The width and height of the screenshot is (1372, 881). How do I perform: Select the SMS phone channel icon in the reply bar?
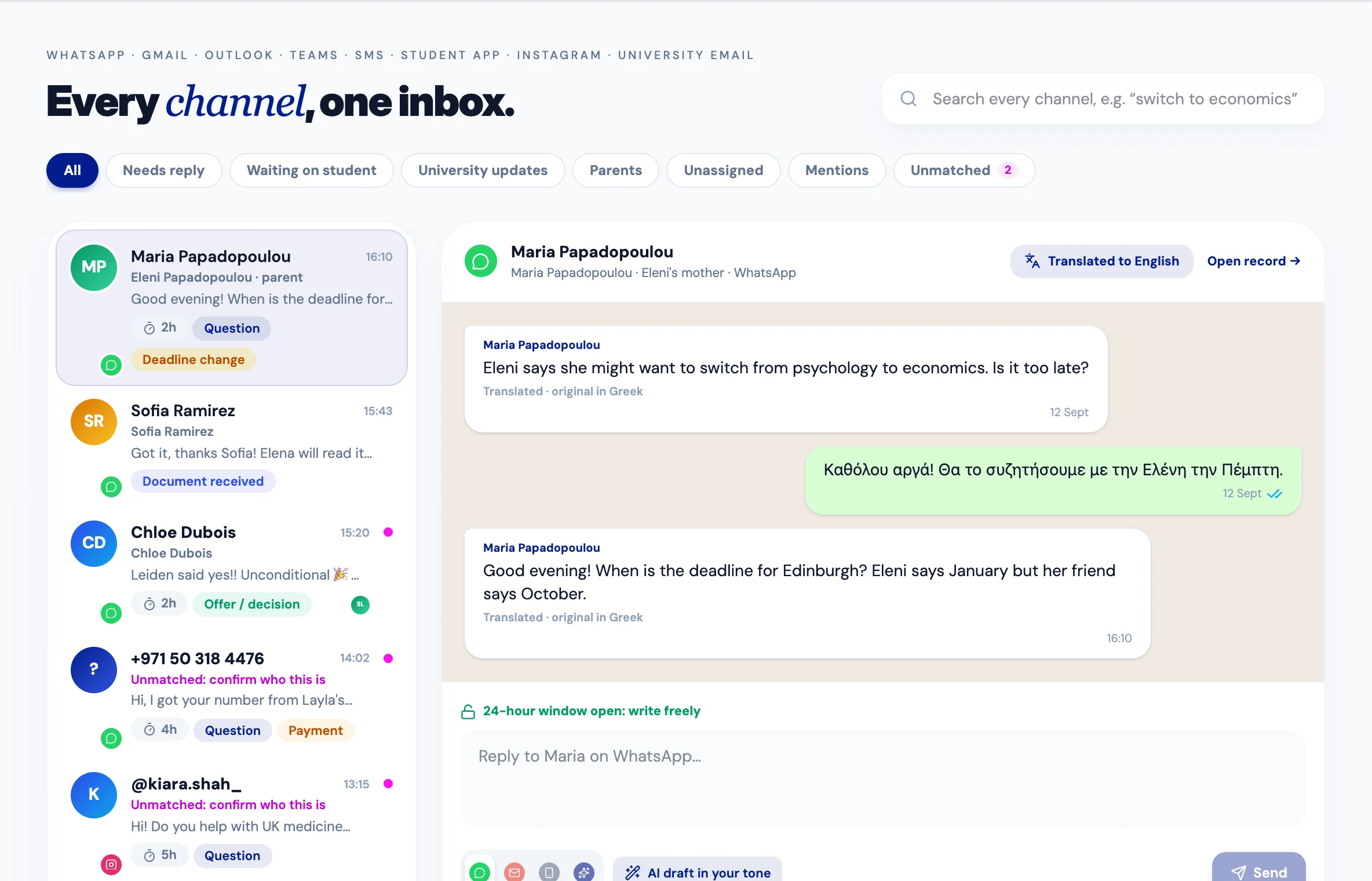click(549, 872)
